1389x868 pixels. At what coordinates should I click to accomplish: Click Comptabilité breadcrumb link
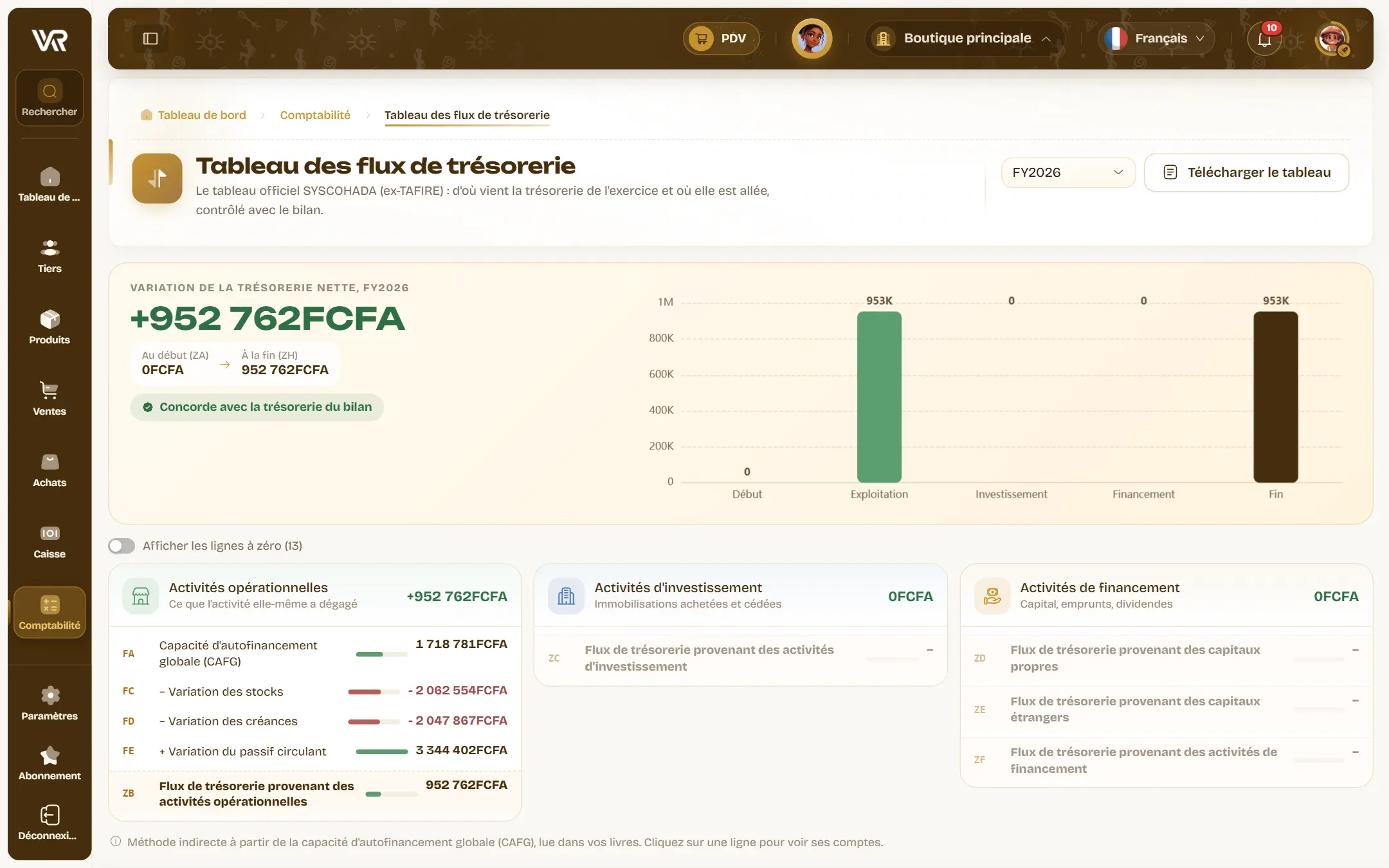pos(315,115)
